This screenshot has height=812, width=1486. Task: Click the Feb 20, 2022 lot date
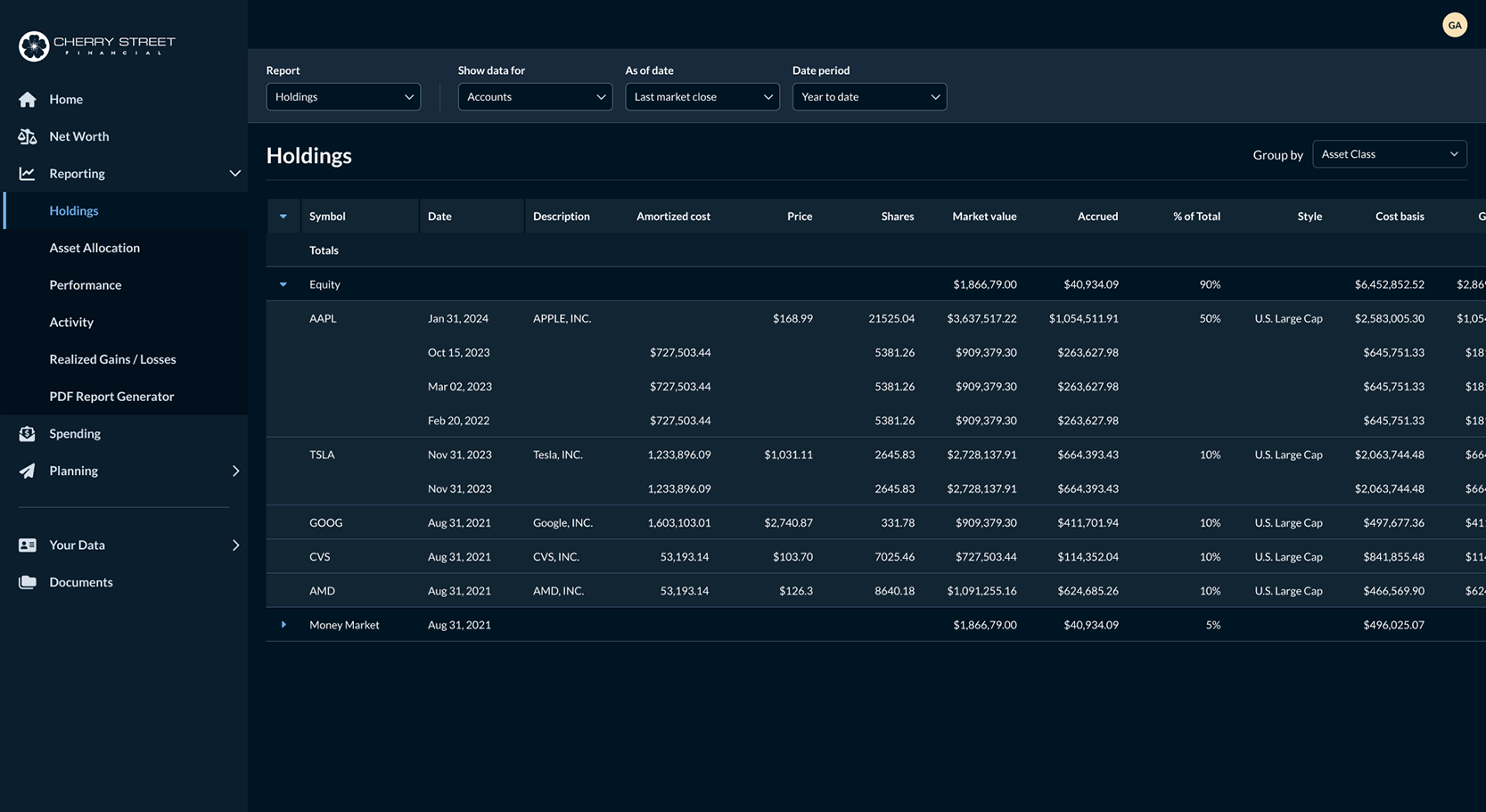coord(458,421)
